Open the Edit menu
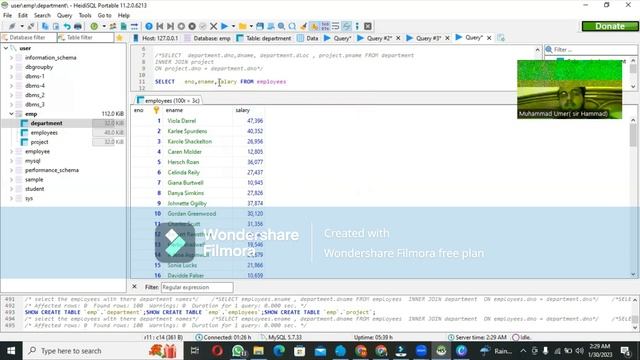640x360 pixels. [23, 15]
